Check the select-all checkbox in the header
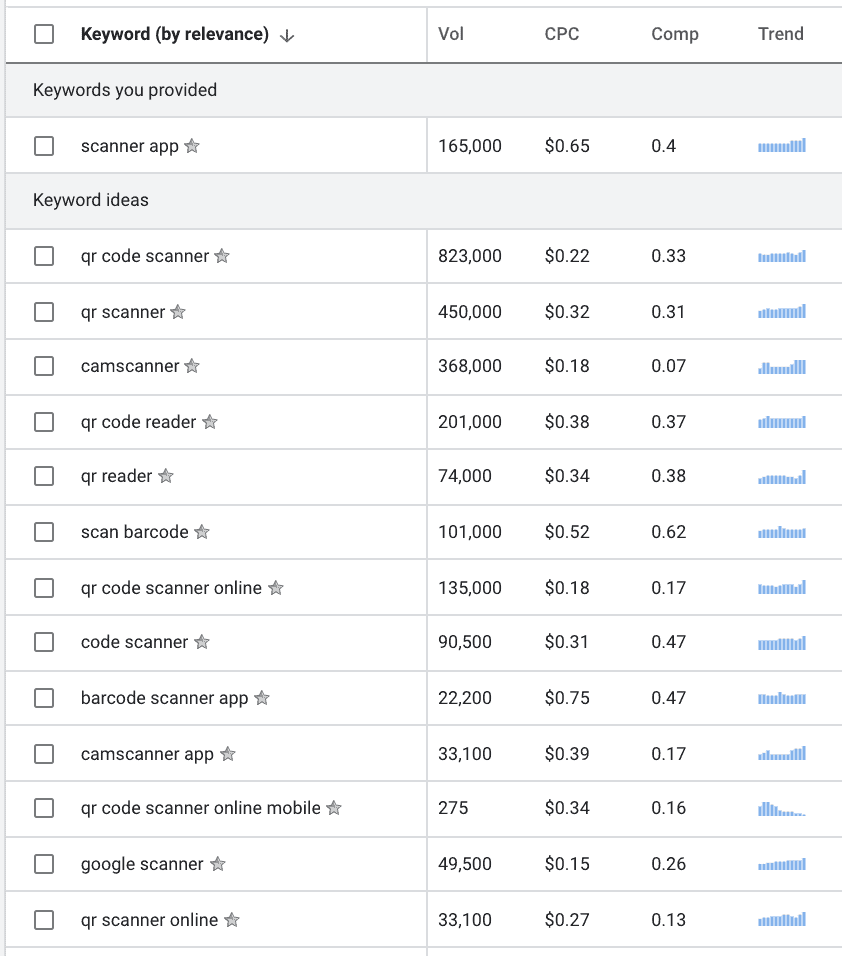The width and height of the screenshot is (842, 956). coord(43,33)
